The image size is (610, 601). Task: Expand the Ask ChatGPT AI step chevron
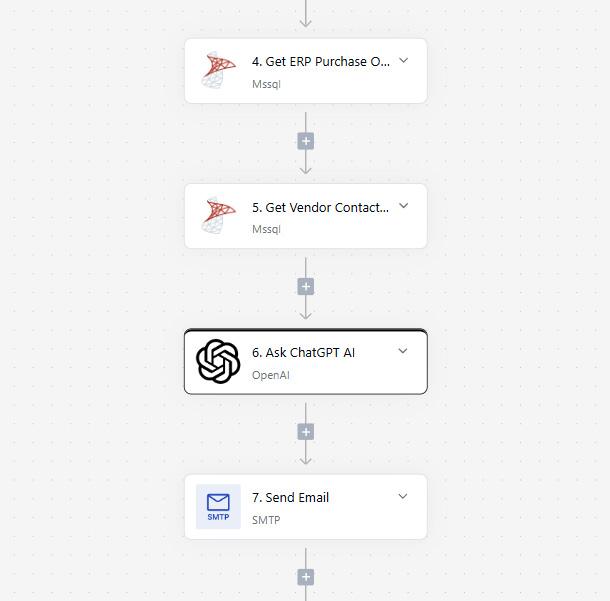[x=403, y=351]
